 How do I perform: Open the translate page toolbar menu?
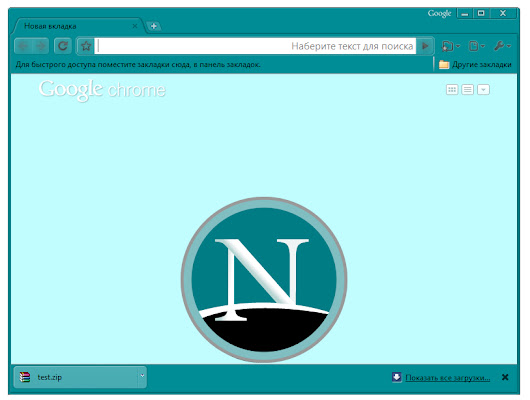450,46
